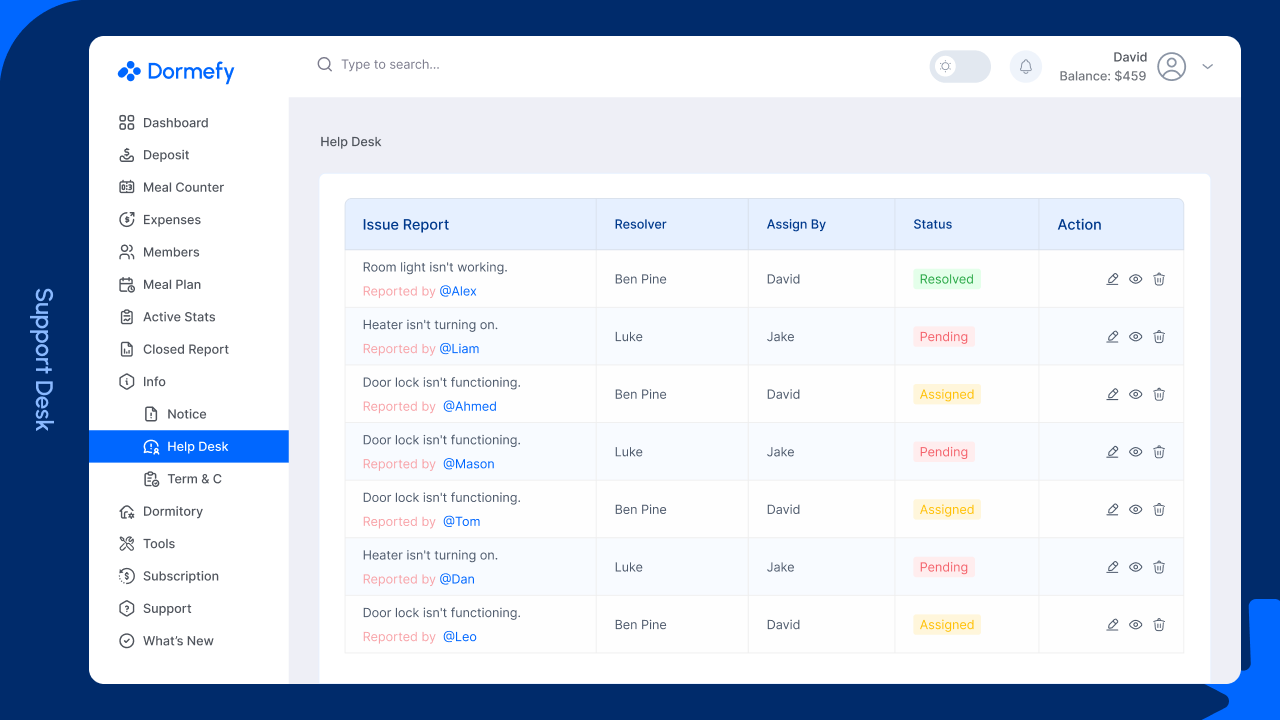
Task: View the Heater issue by Dan
Action: click(x=1135, y=567)
